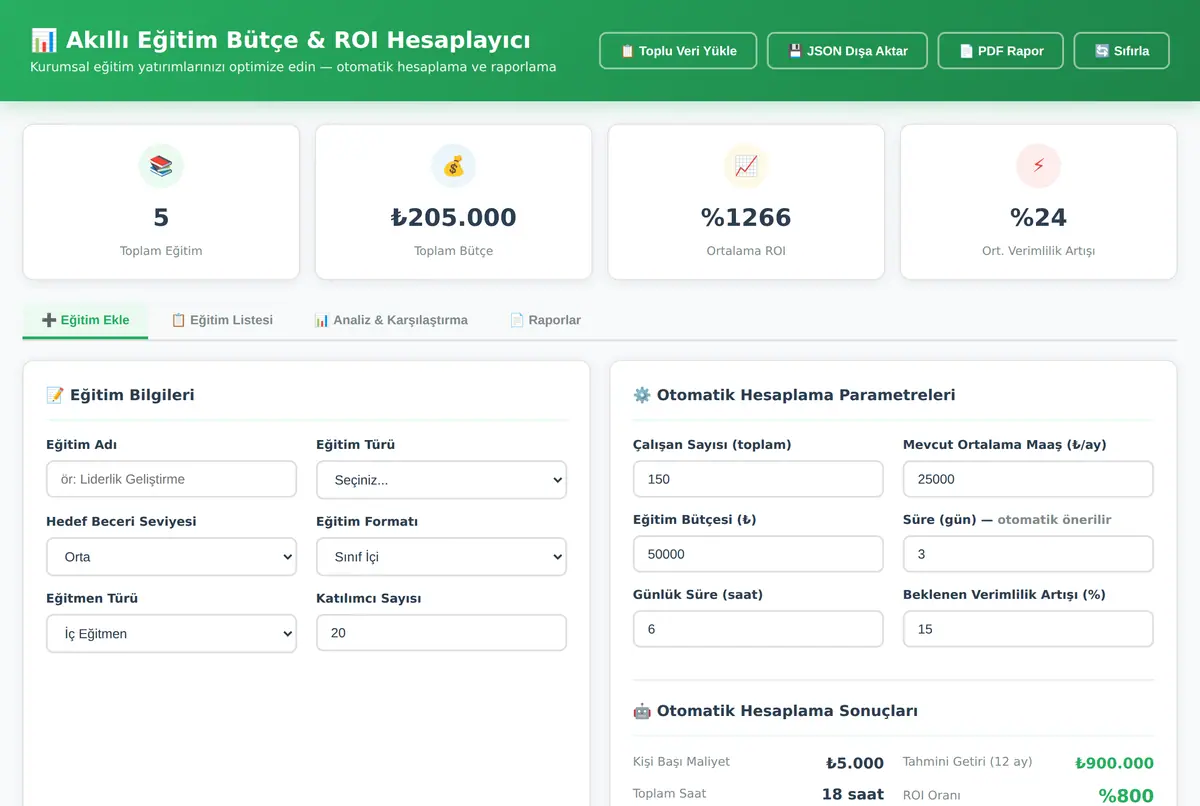Export data via JSON Dışa Aktar button
Screen dimensions: 1200x806
[847, 51]
